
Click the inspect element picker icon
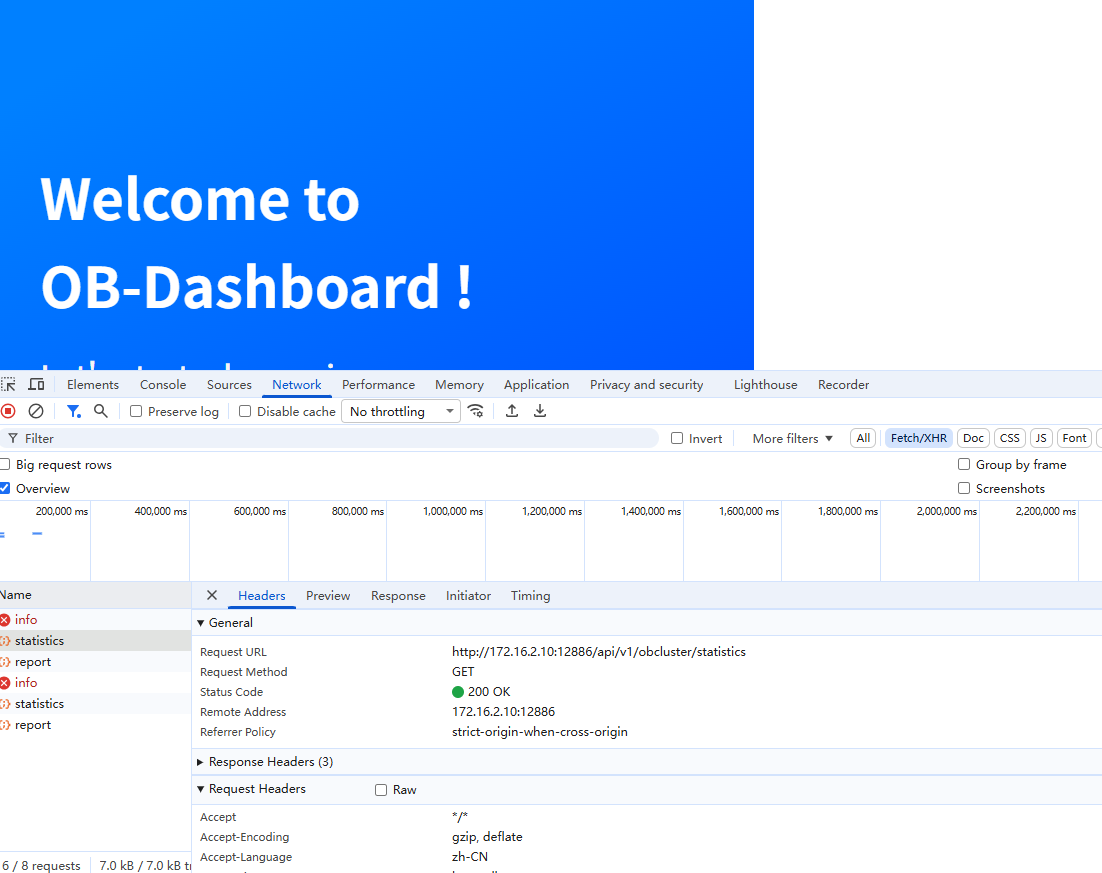(9, 385)
